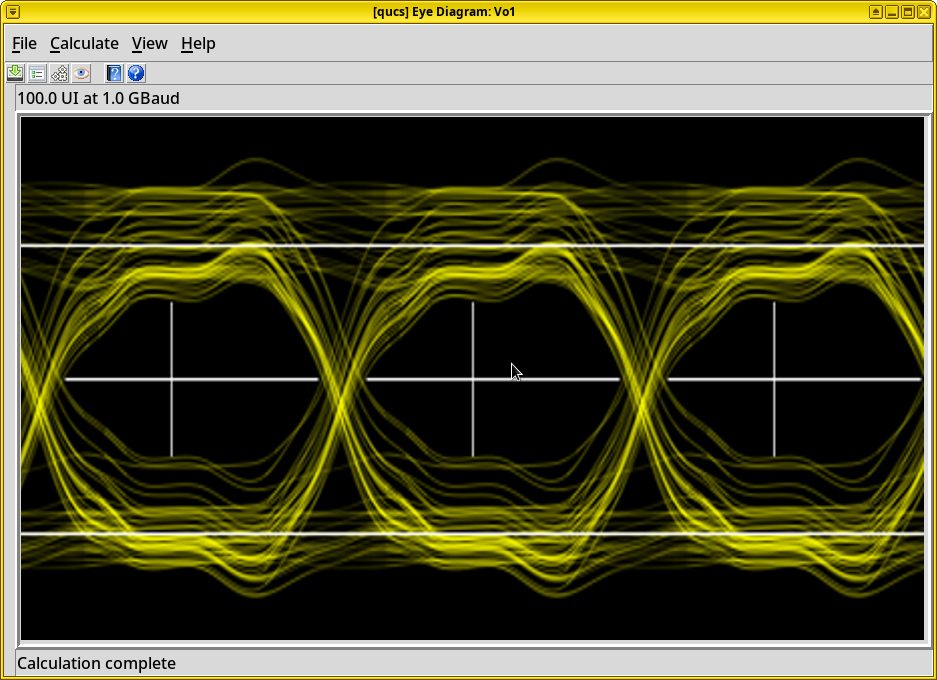Open the File menu
Viewport: 937px width, 680px height.
[24, 43]
